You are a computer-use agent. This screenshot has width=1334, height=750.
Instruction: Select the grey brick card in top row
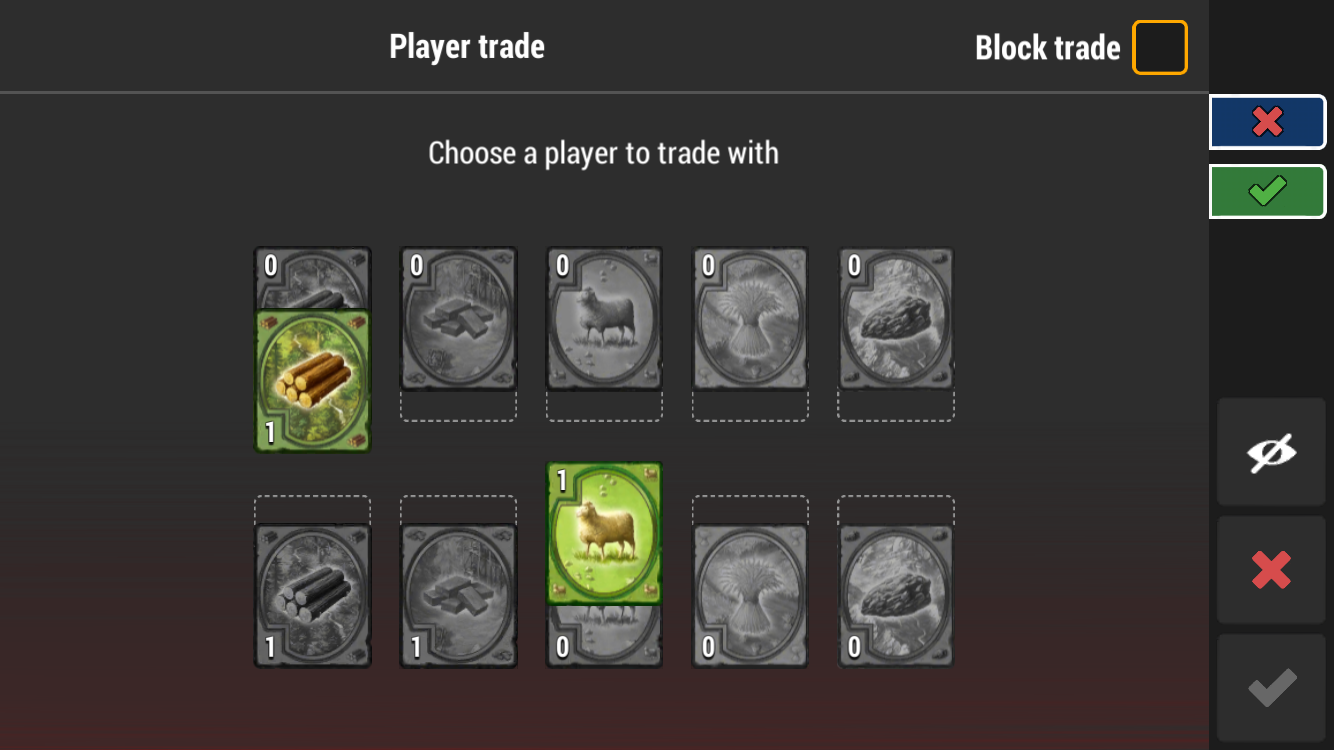[459, 319]
